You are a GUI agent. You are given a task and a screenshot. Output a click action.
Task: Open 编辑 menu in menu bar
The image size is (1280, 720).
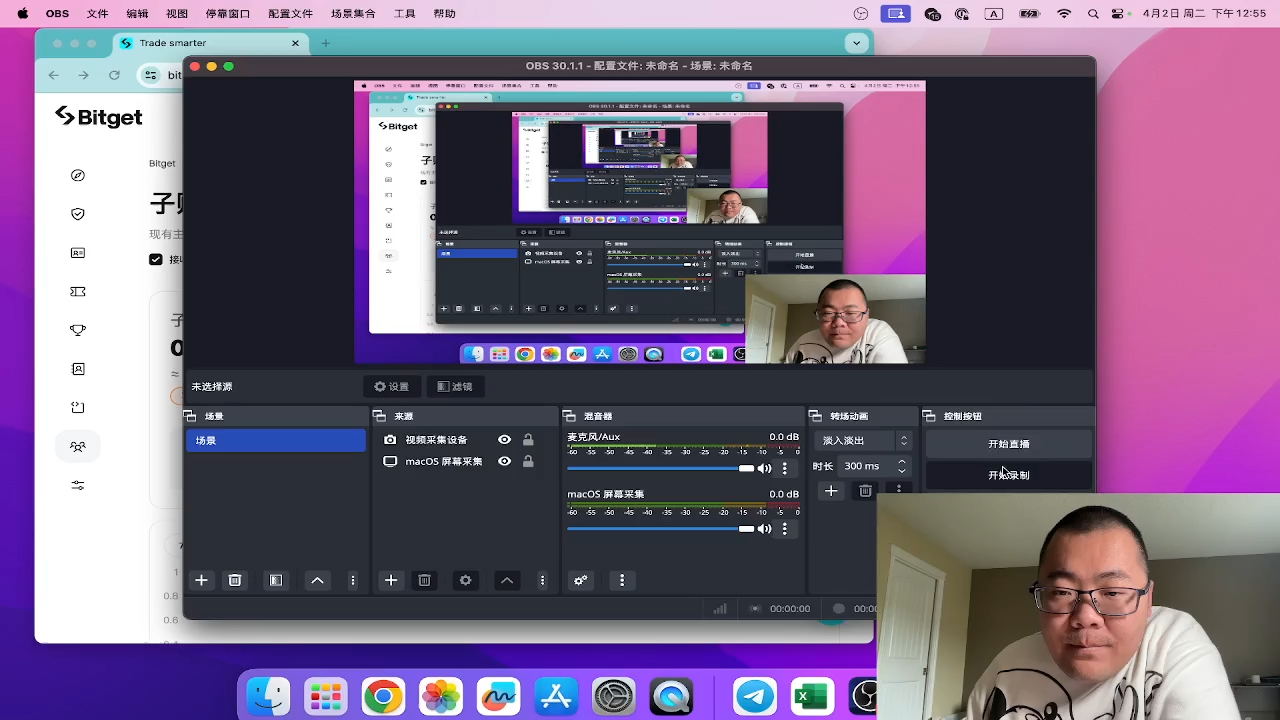(137, 14)
